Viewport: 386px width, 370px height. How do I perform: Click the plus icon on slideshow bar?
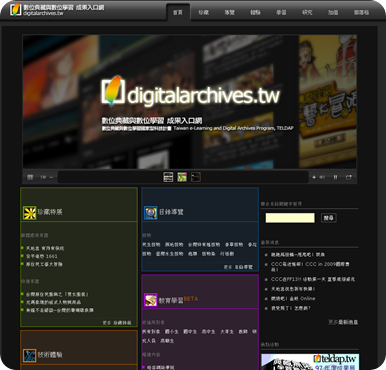[x=314, y=177]
